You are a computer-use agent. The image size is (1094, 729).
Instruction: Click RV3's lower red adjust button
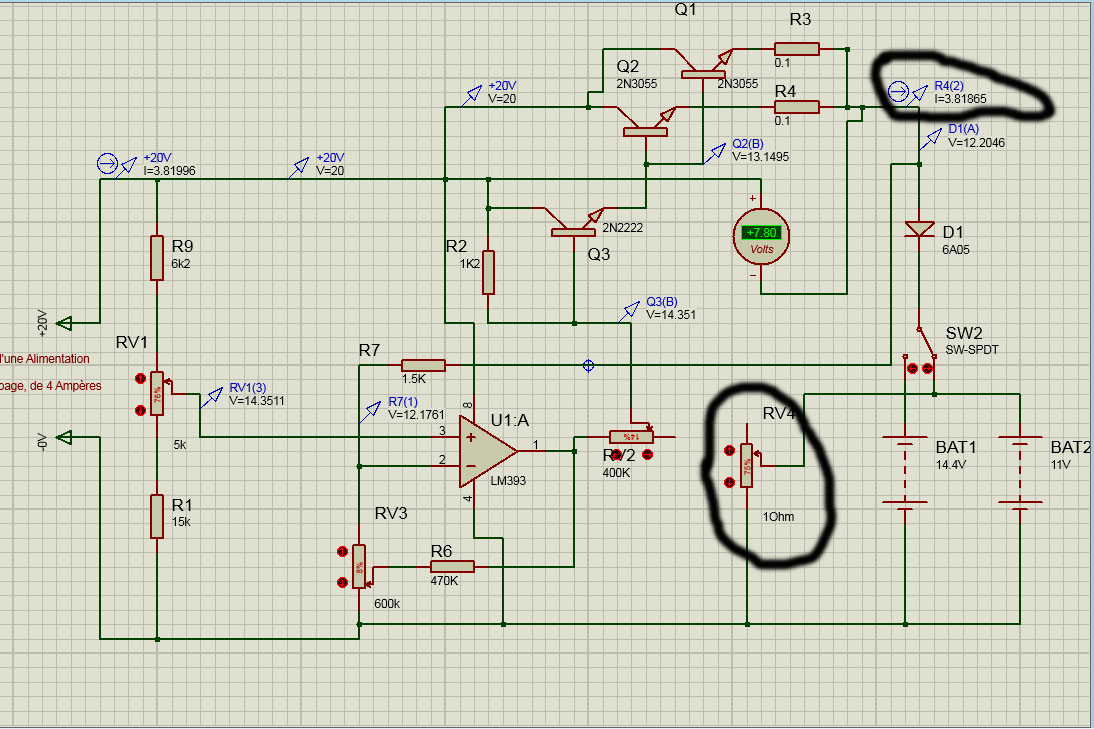(342, 582)
